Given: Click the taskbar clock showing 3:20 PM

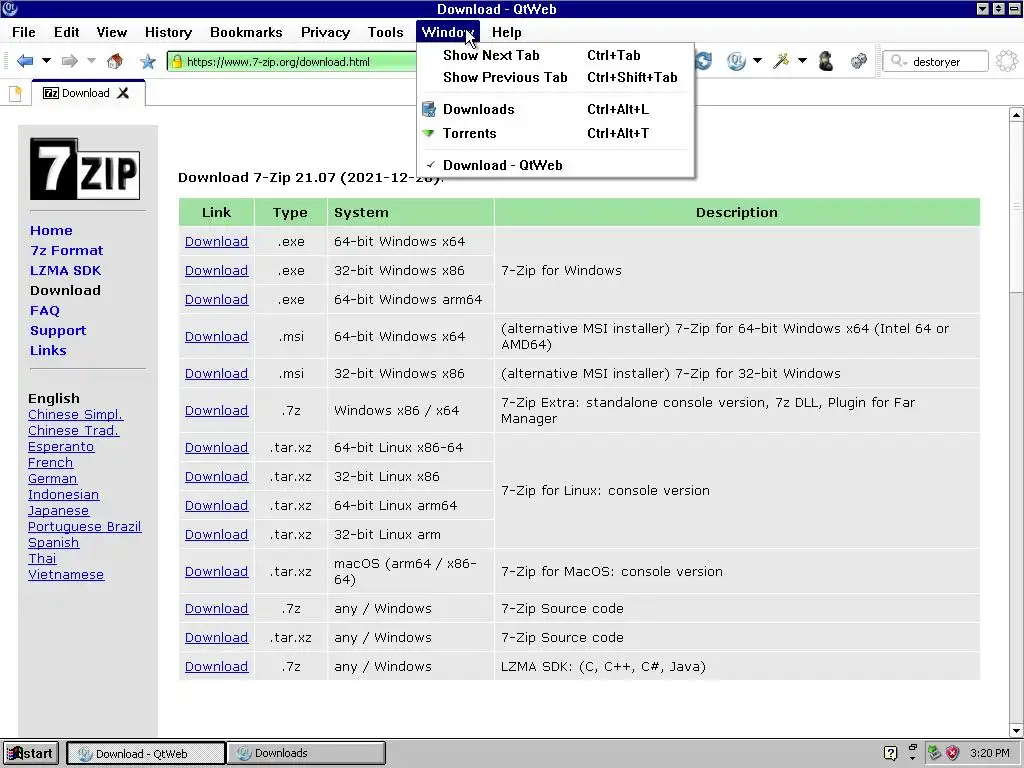Looking at the screenshot, I should pyautogui.click(x=989, y=753).
